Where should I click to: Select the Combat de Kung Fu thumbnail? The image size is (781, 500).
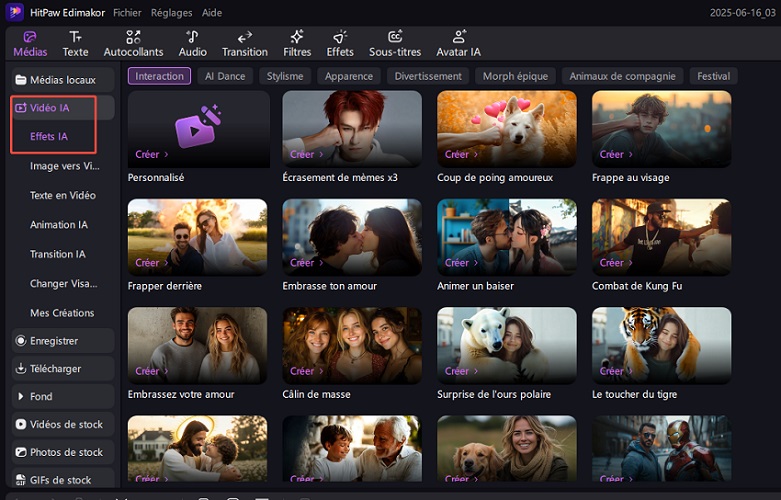(661, 236)
